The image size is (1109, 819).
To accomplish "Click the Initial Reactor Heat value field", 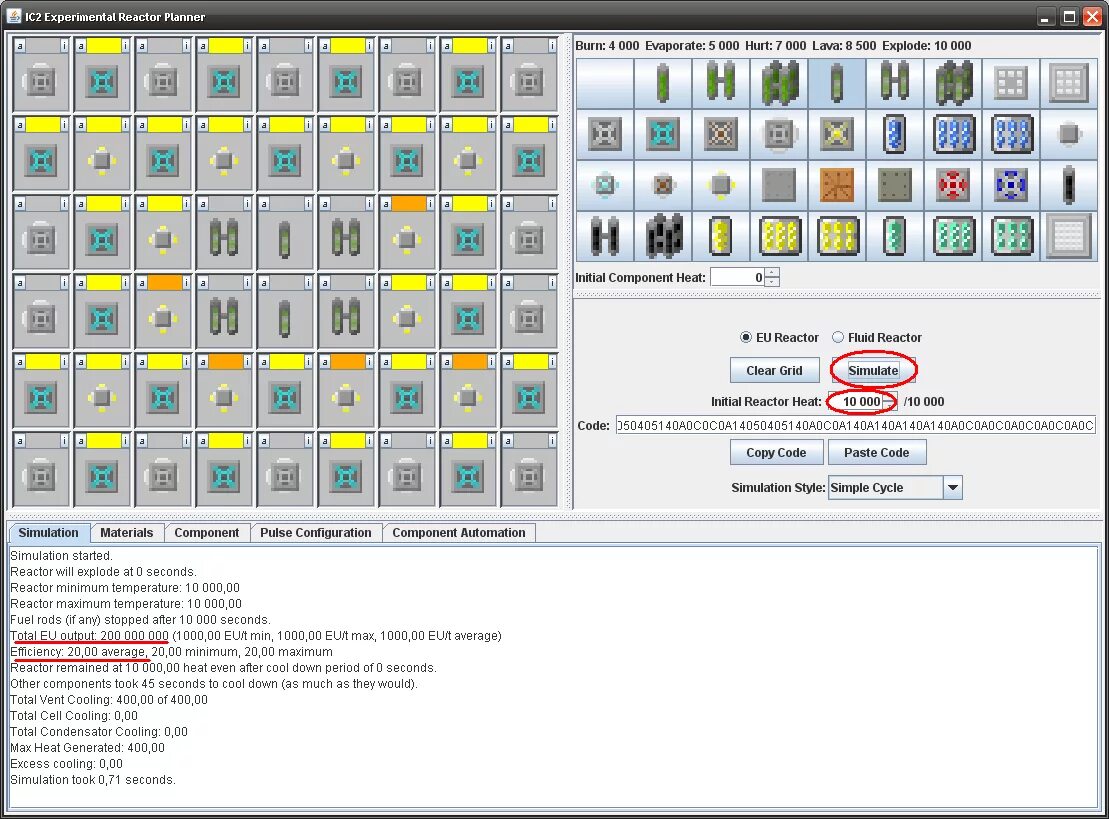I will 855,402.
